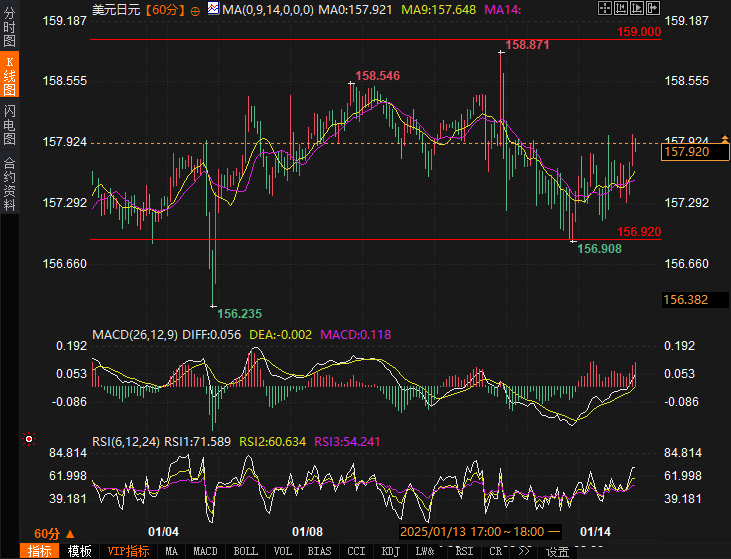The height and width of the screenshot is (559, 731).
Task: Open the 闪电图 tab in sidebar
Action: (9, 124)
